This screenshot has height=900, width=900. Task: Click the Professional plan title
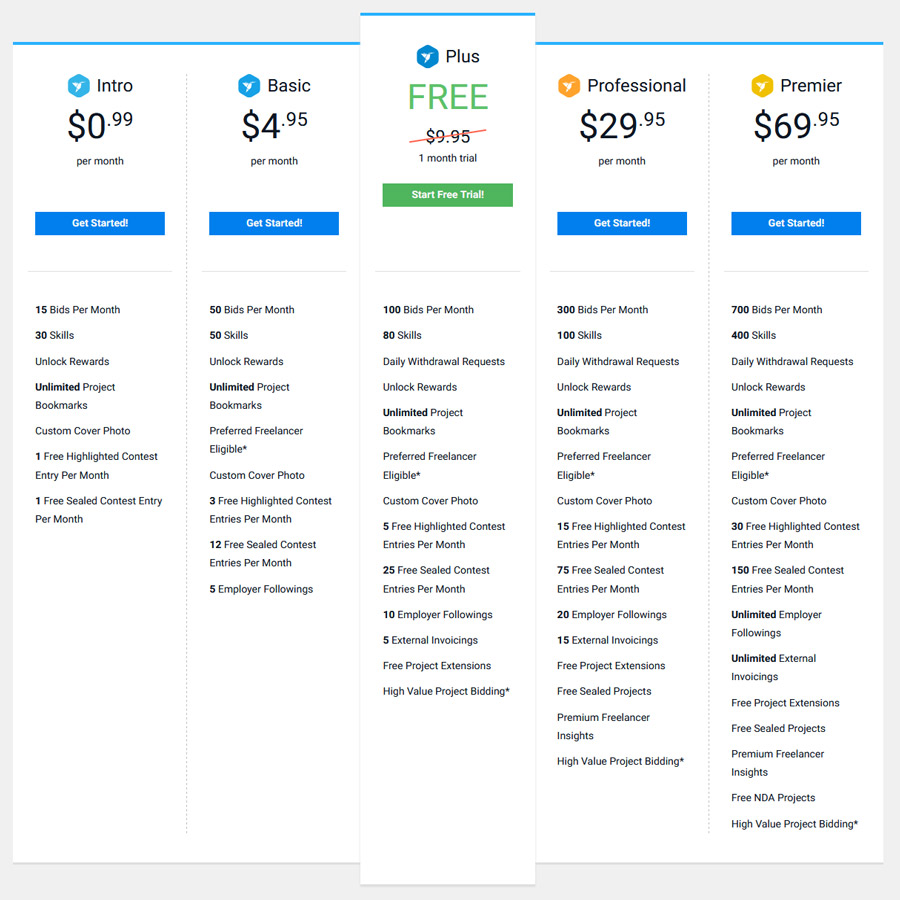coord(636,86)
